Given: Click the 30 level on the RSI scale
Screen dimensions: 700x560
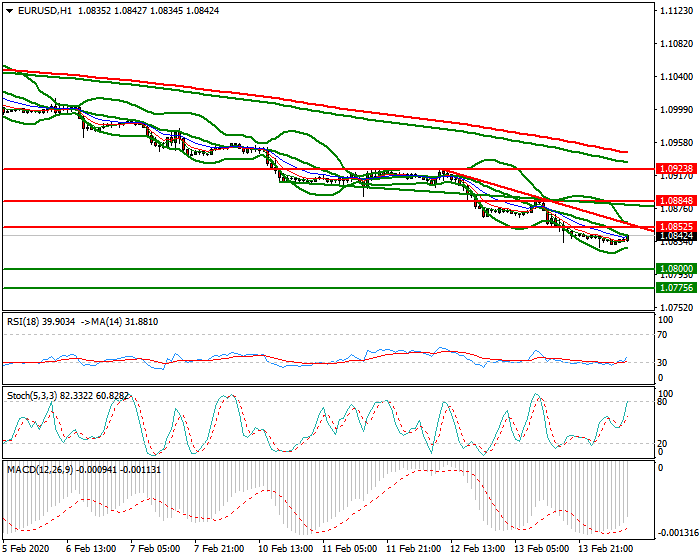Looking at the screenshot, I should point(662,363).
